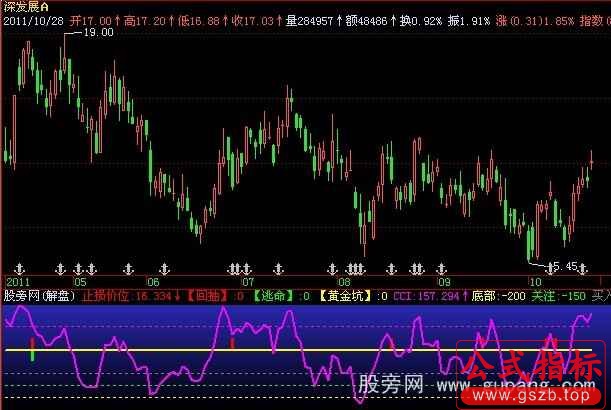This screenshot has width=611, height=410.
Task: Click the CCI:157.294 value readout
Action: pos(426,296)
